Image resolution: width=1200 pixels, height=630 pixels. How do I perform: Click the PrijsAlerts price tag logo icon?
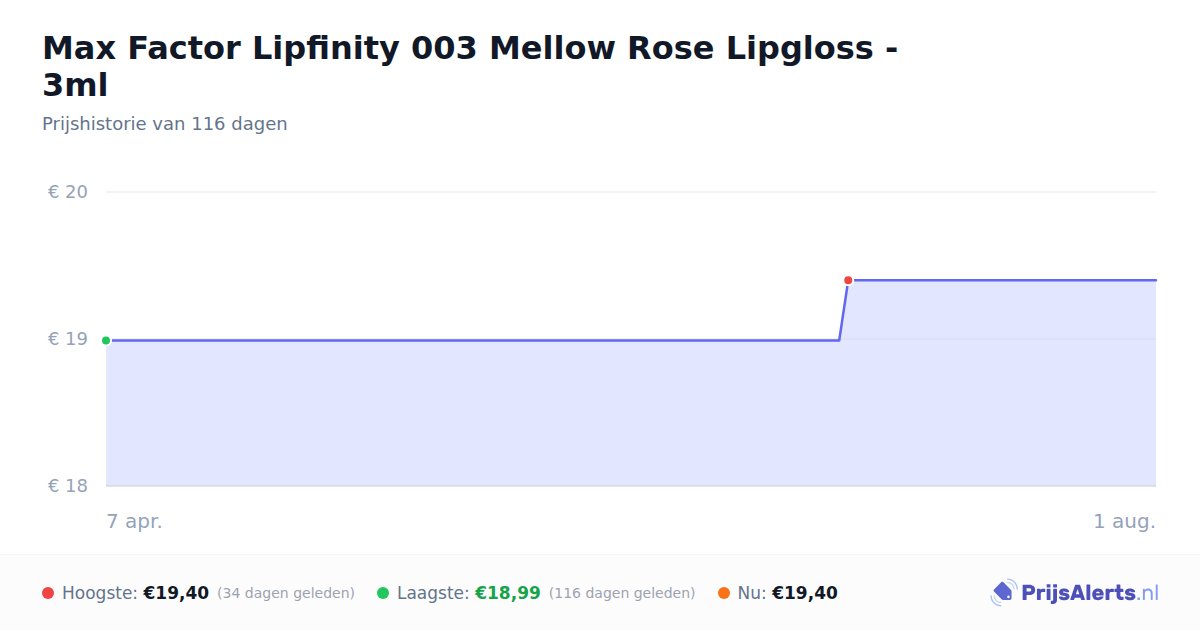point(1003,593)
